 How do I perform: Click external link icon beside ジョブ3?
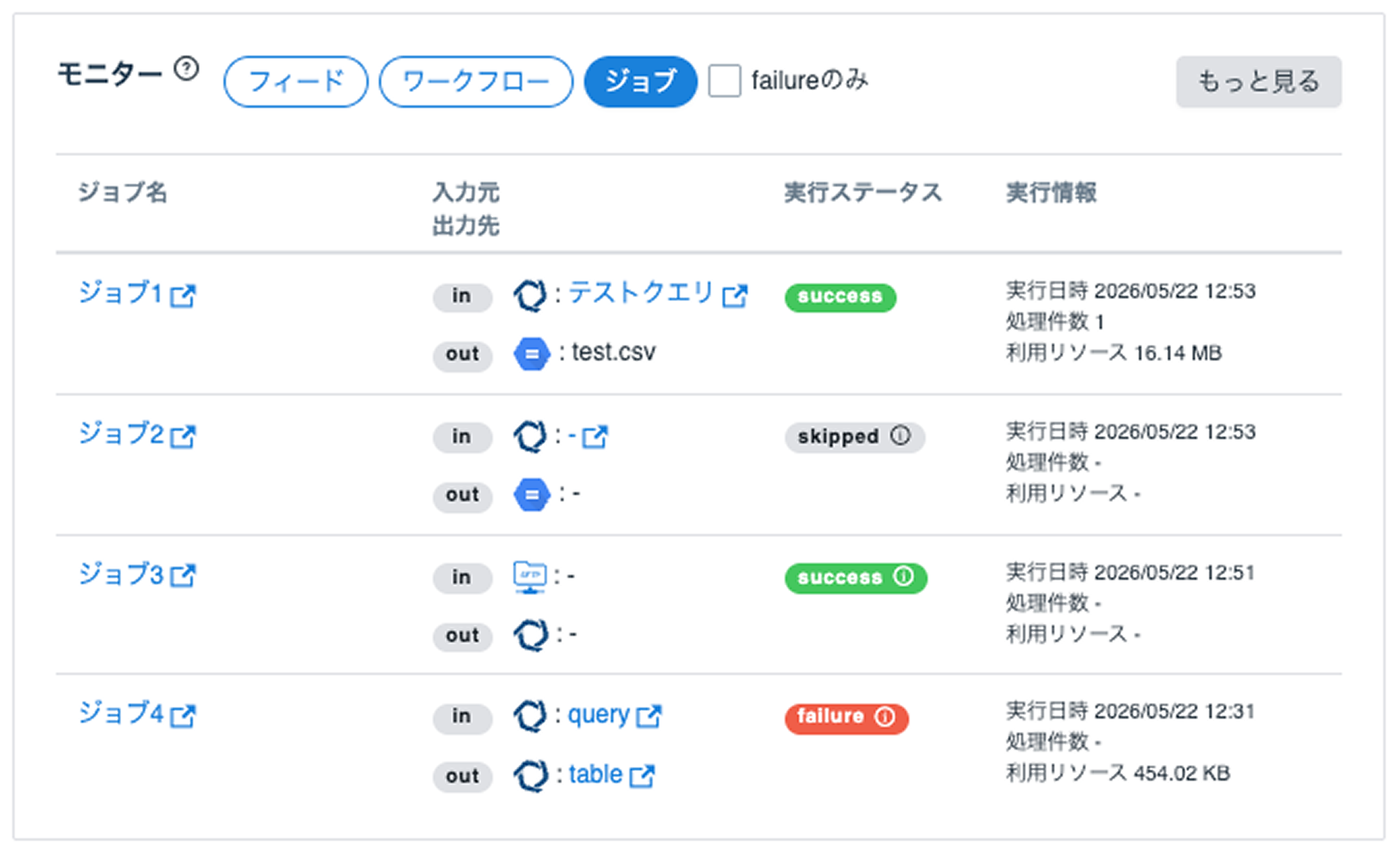[x=183, y=576]
